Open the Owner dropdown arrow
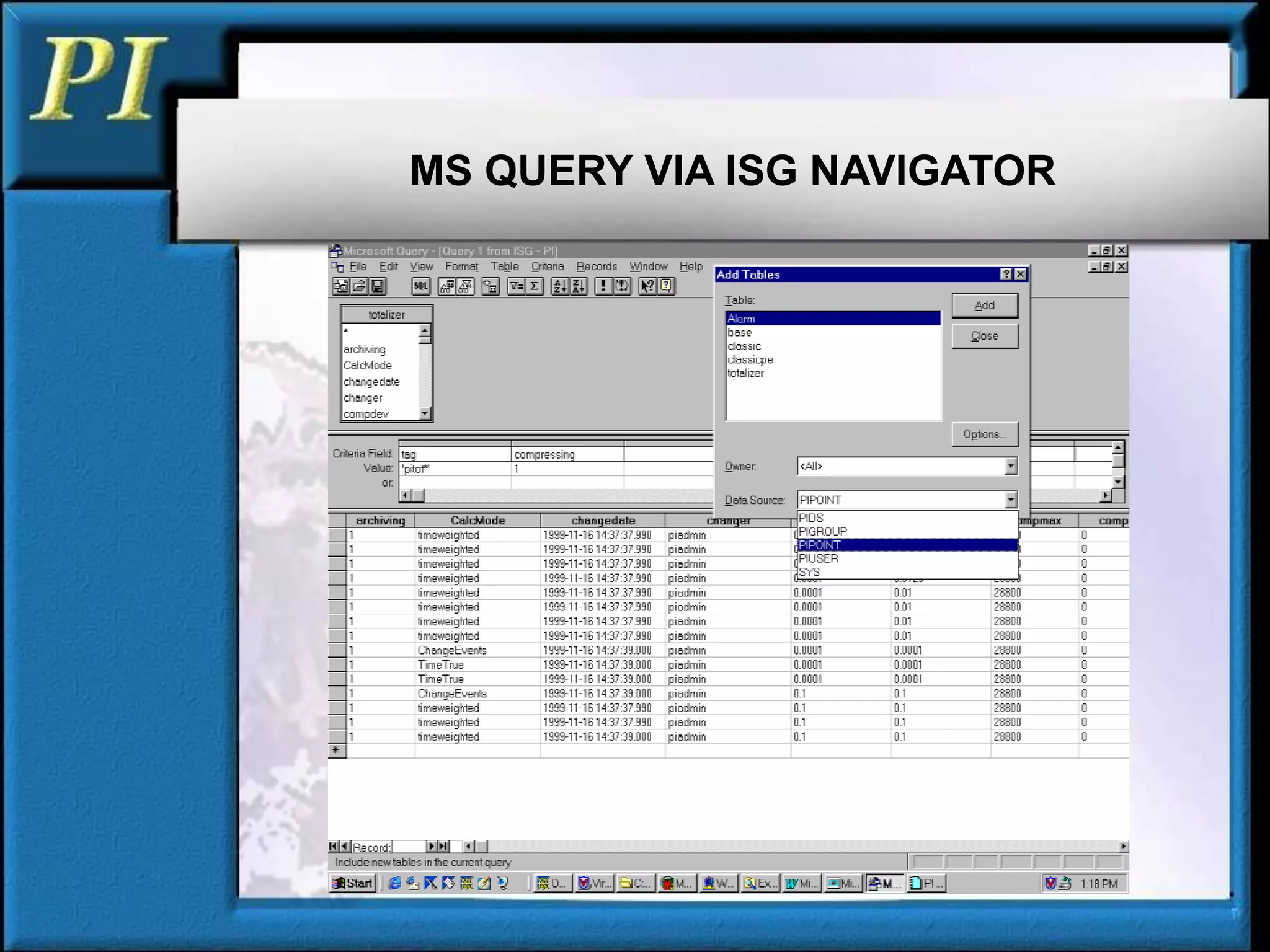This screenshot has width=1270, height=952. (1011, 466)
